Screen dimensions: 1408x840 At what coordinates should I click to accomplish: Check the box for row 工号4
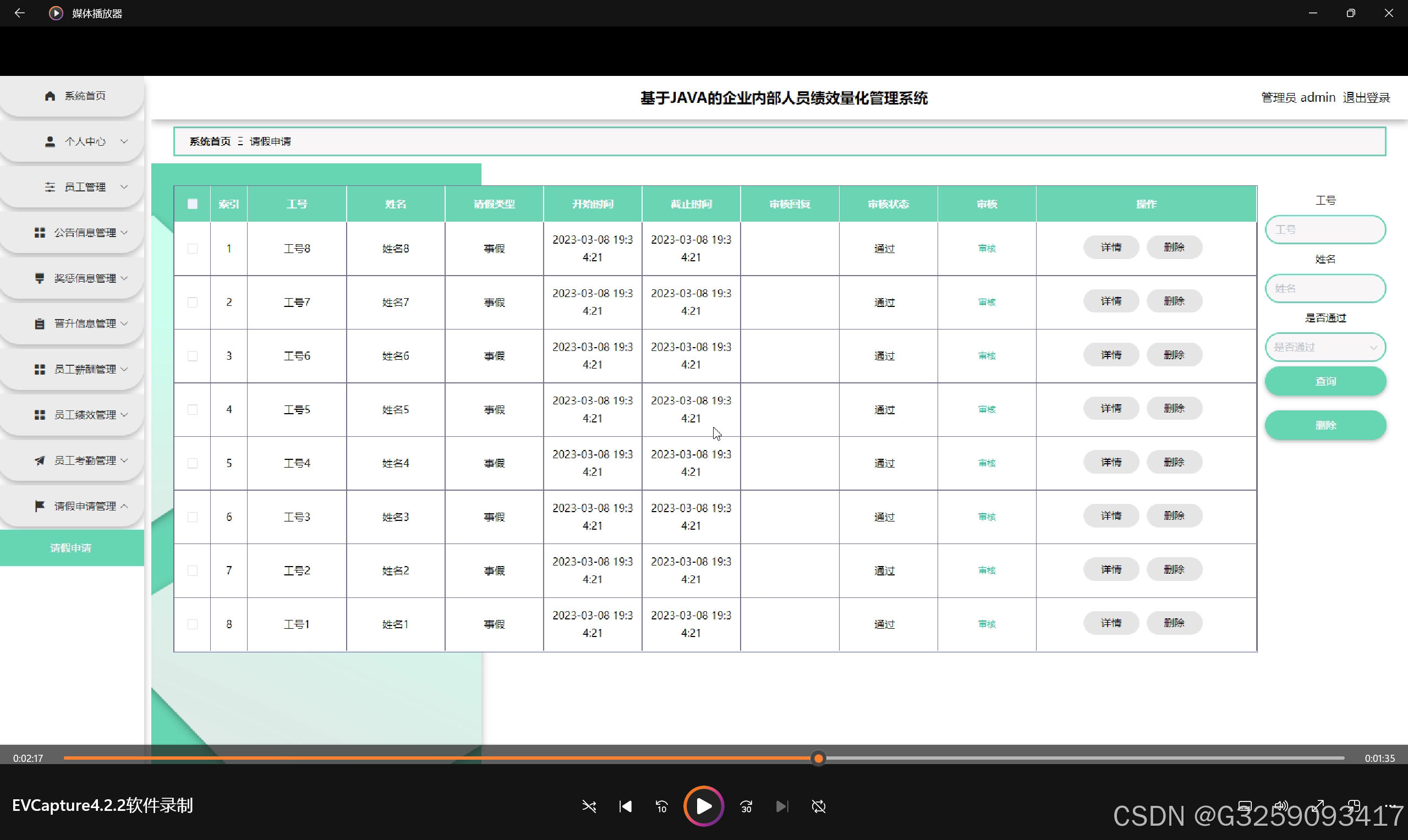(x=193, y=463)
